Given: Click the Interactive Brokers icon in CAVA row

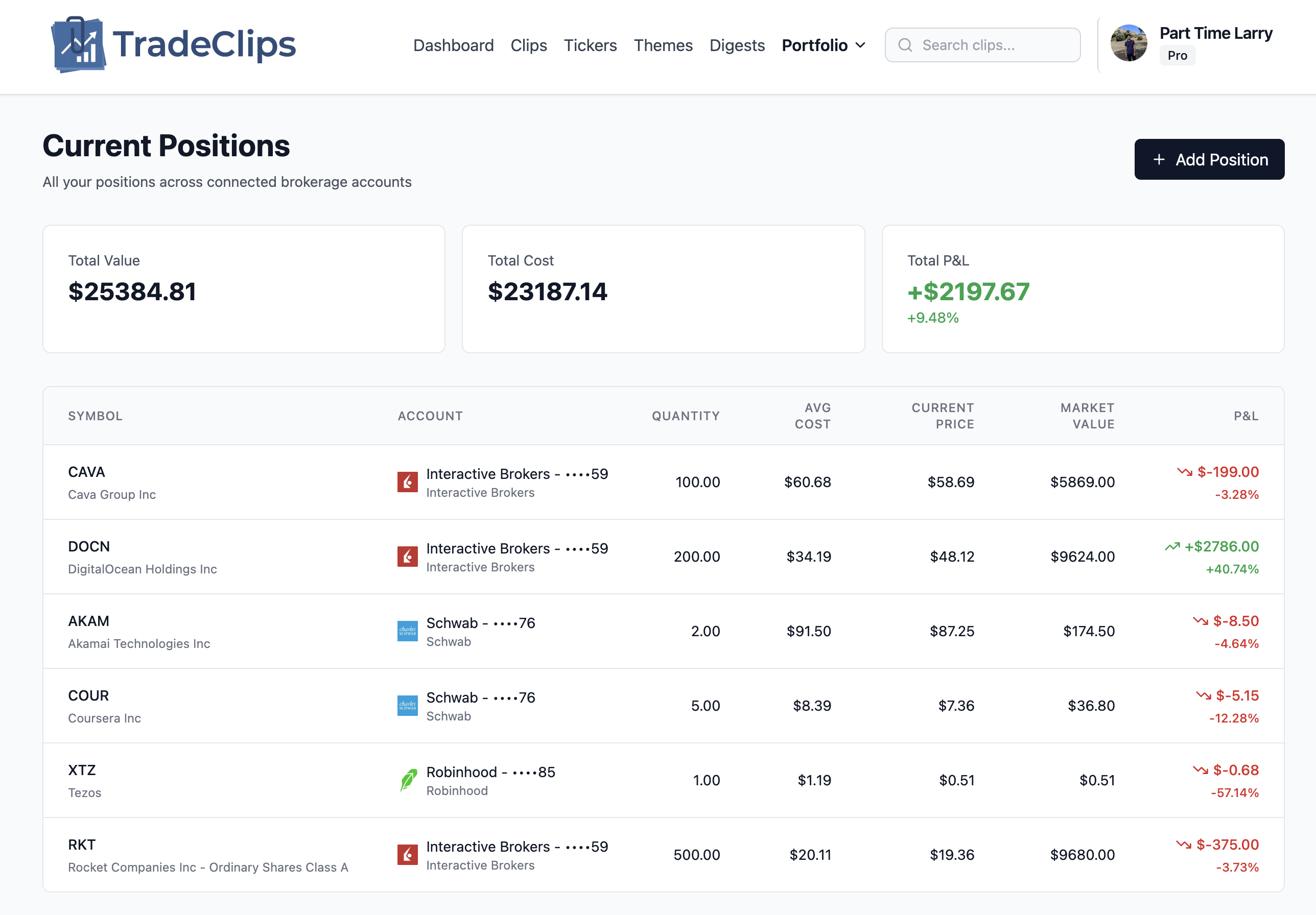Looking at the screenshot, I should pos(408,482).
